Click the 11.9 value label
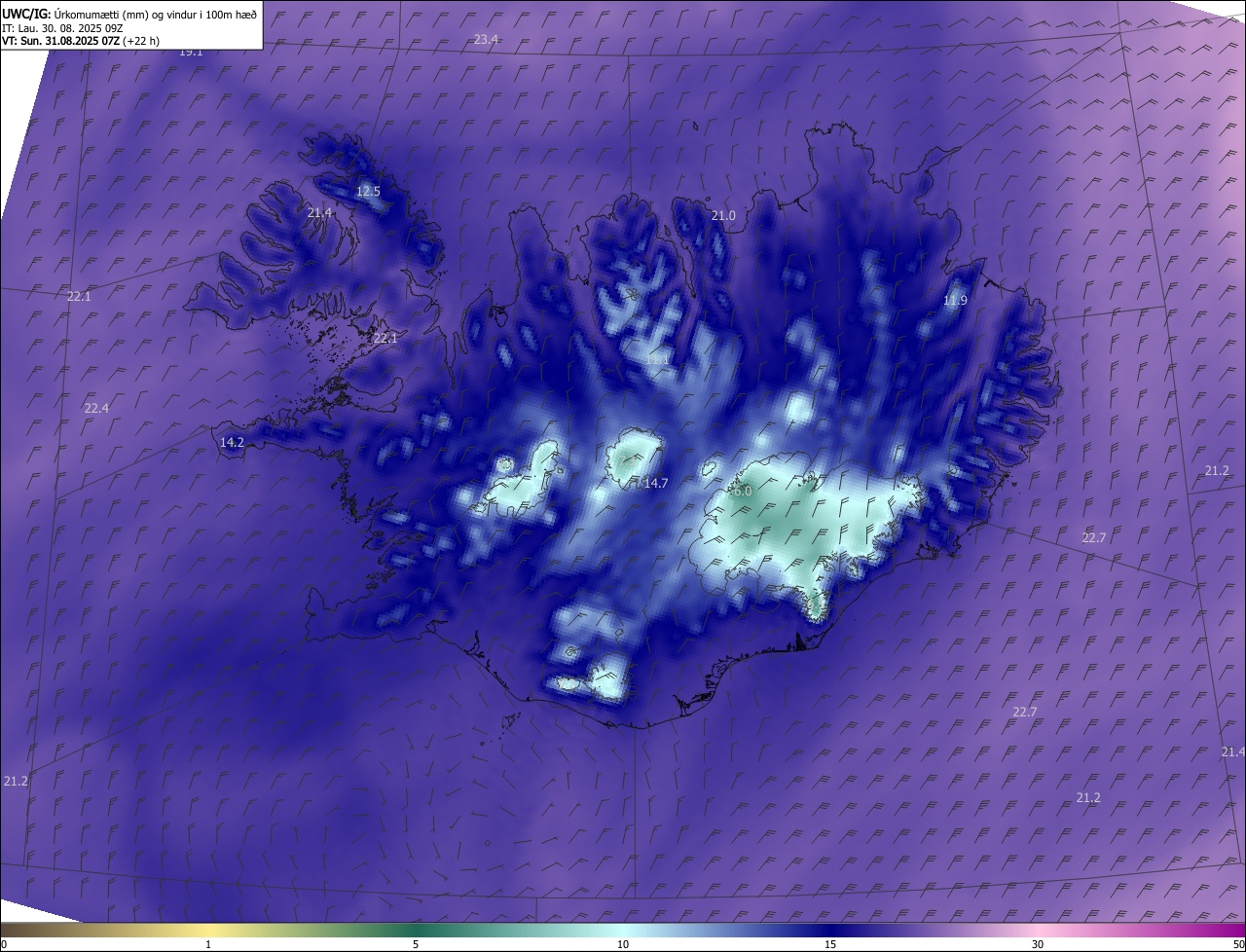This screenshot has height=952, width=1246. [956, 300]
